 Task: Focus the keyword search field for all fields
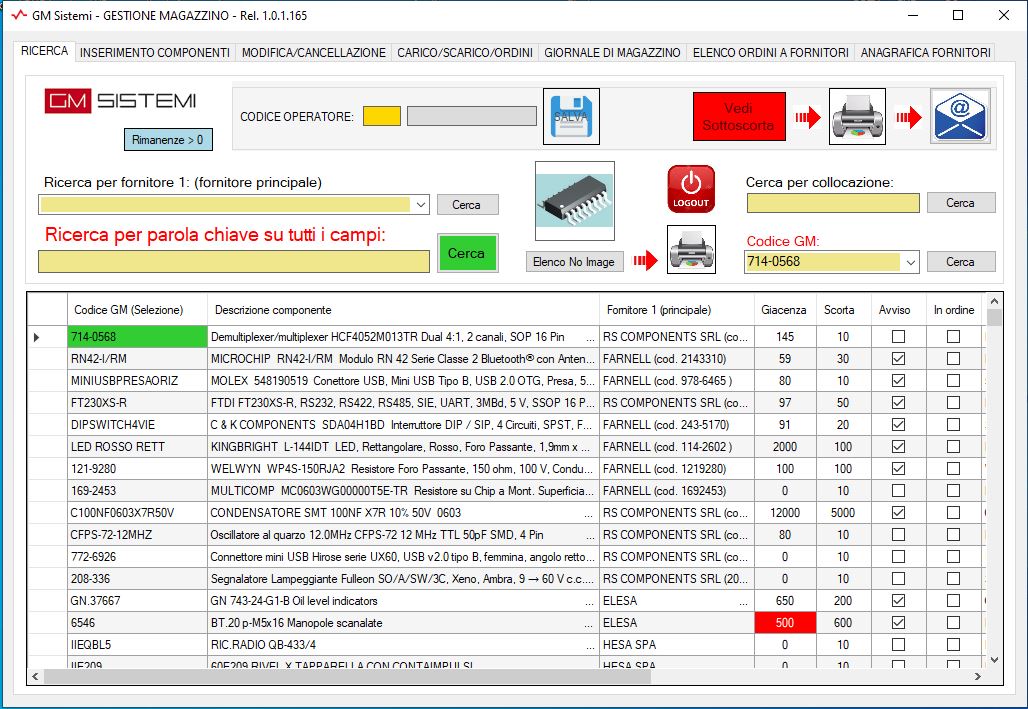point(234,262)
